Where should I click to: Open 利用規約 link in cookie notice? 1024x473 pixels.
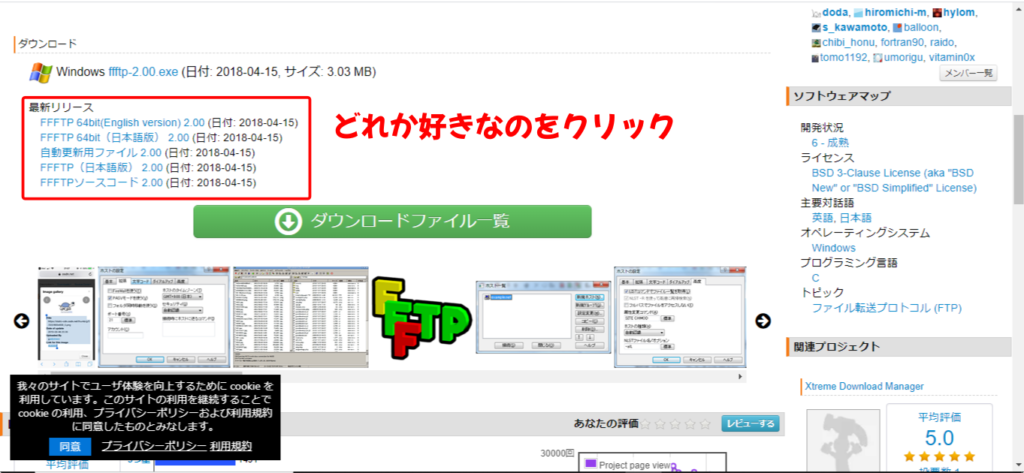[231, 446]
